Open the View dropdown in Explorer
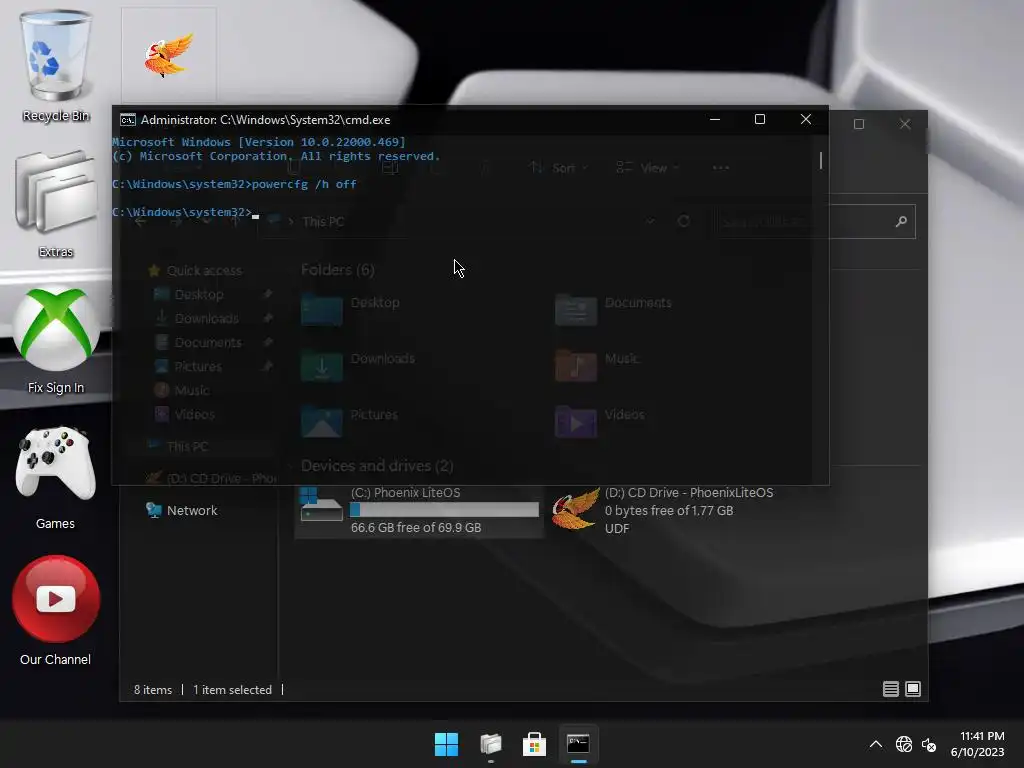The image size is (1024, 768). 648,168
